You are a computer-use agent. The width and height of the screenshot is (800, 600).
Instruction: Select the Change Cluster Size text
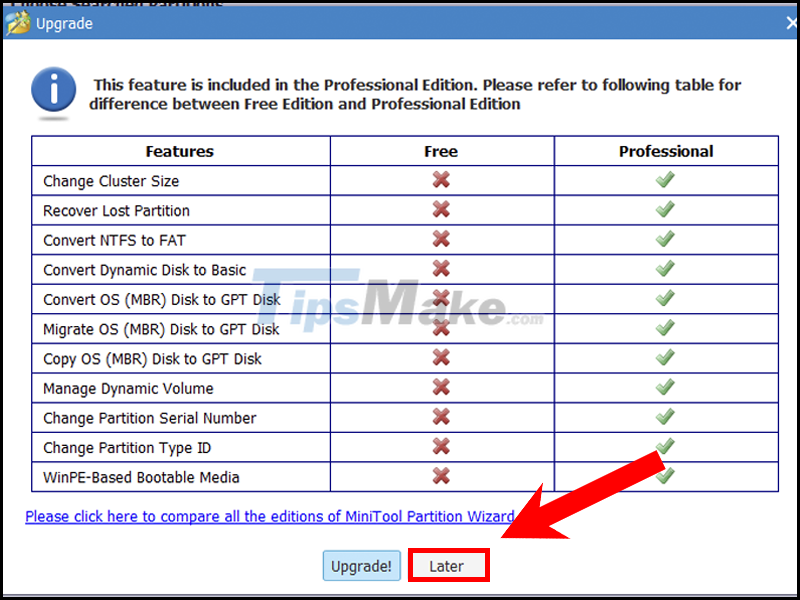(111, 181)
